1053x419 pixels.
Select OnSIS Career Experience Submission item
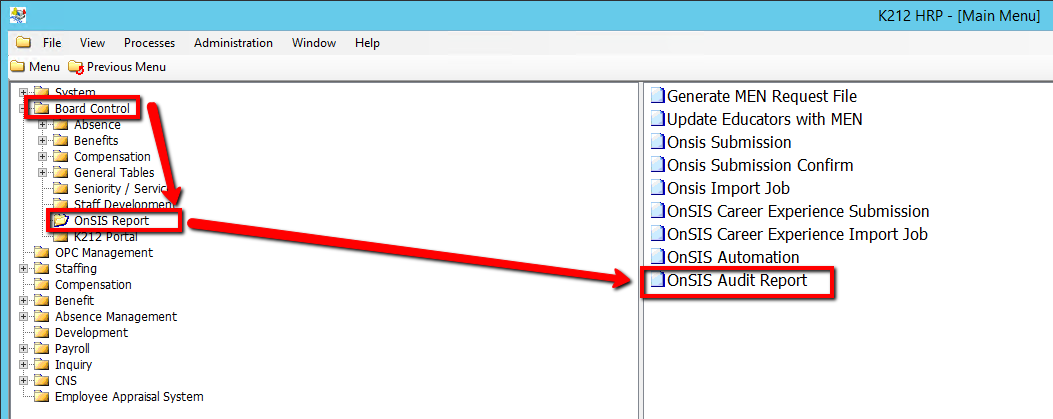(798, 212)
